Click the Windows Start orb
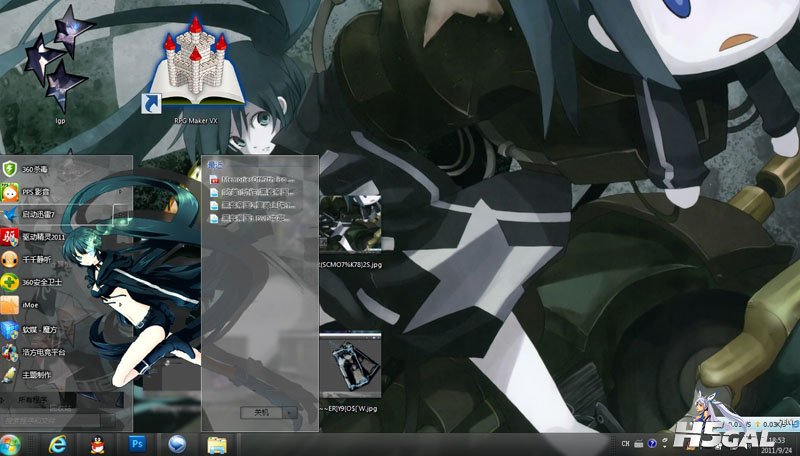This screenshot has height=456, width=800. tap(10, 445)
